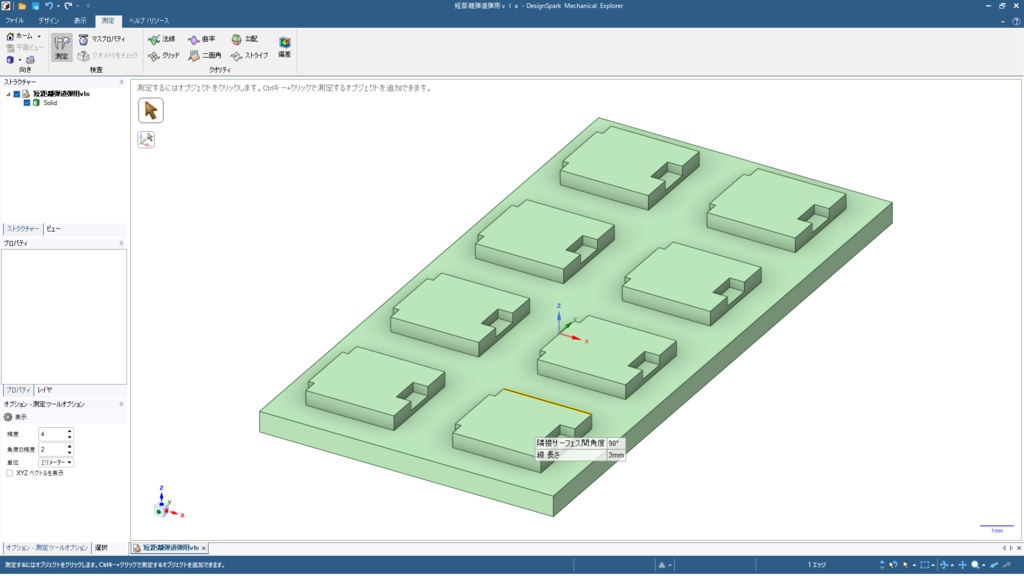Click the '90°' adjacent surface angle value
The image size is (1024, 576).
point(614,443)
